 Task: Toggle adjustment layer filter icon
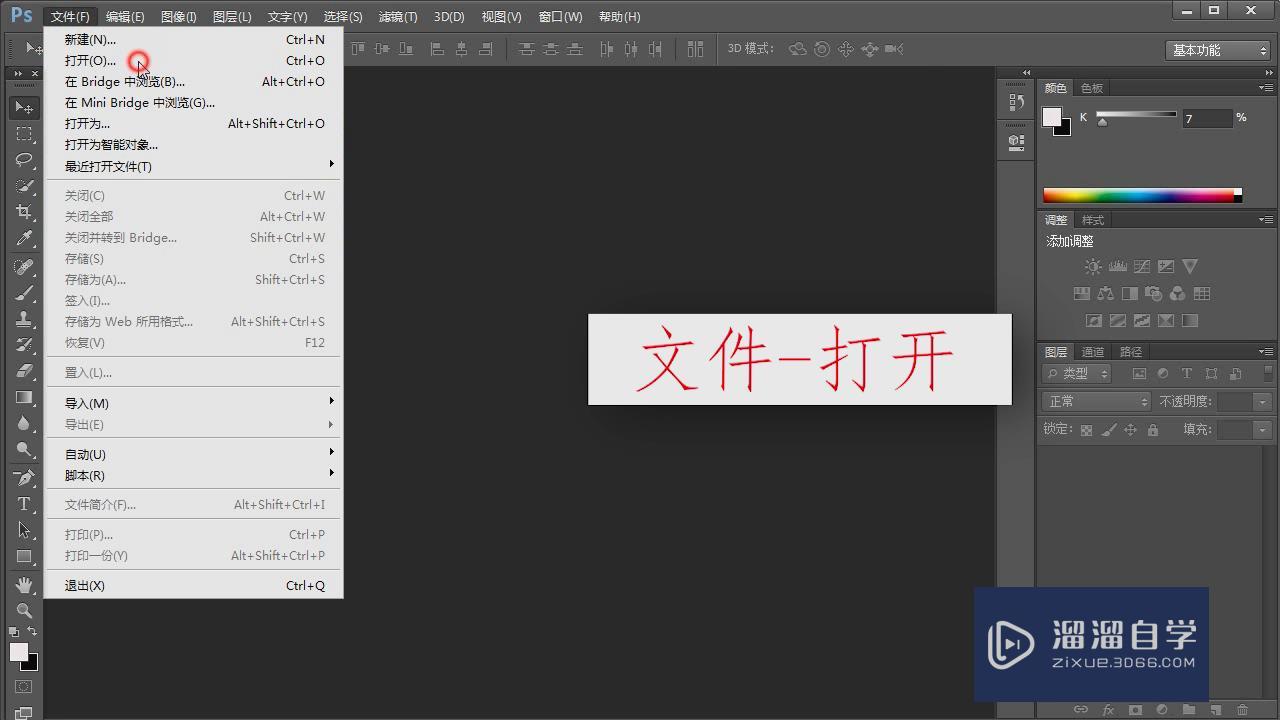pos(1163,373)
